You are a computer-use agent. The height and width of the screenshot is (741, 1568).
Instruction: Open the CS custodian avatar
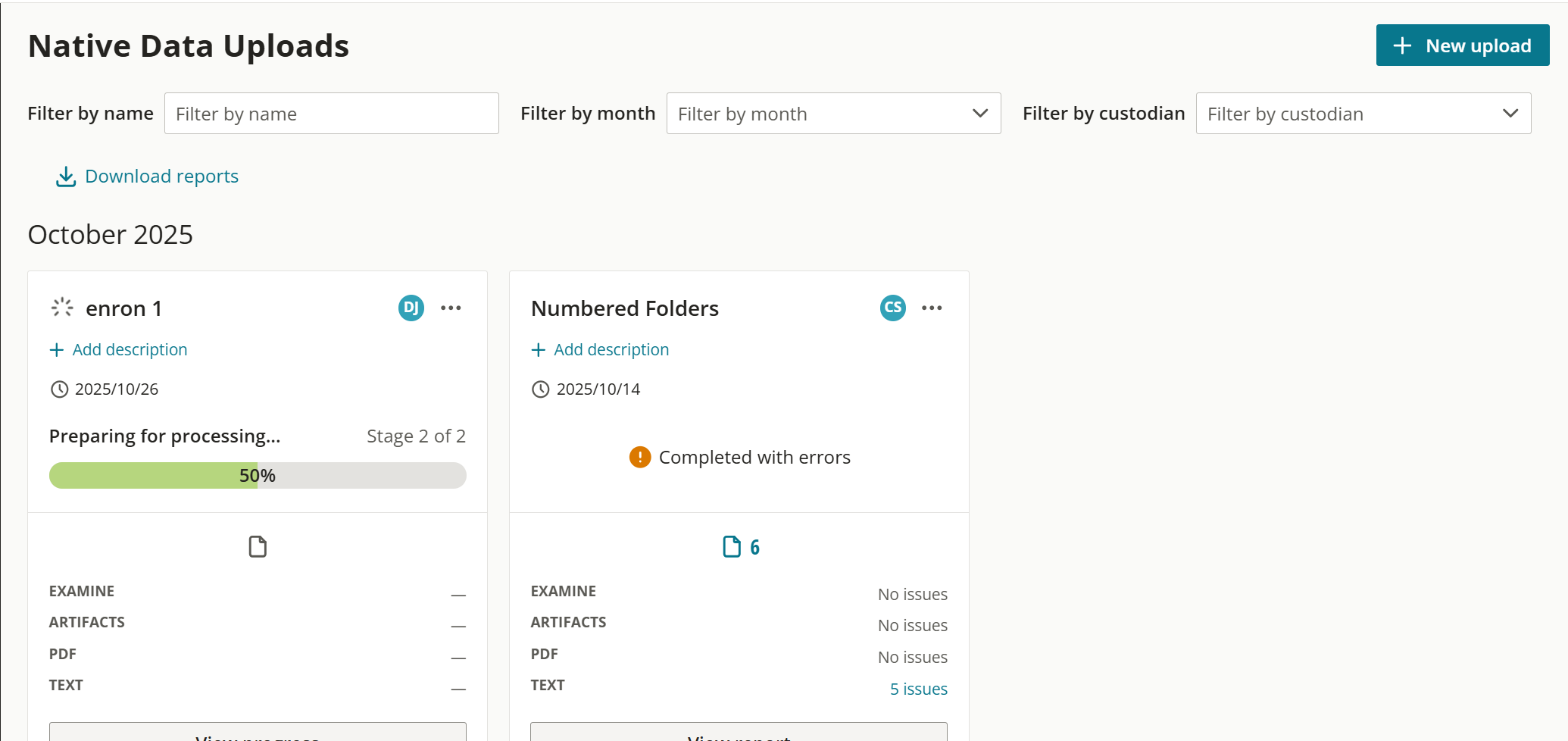coord(893,308)
